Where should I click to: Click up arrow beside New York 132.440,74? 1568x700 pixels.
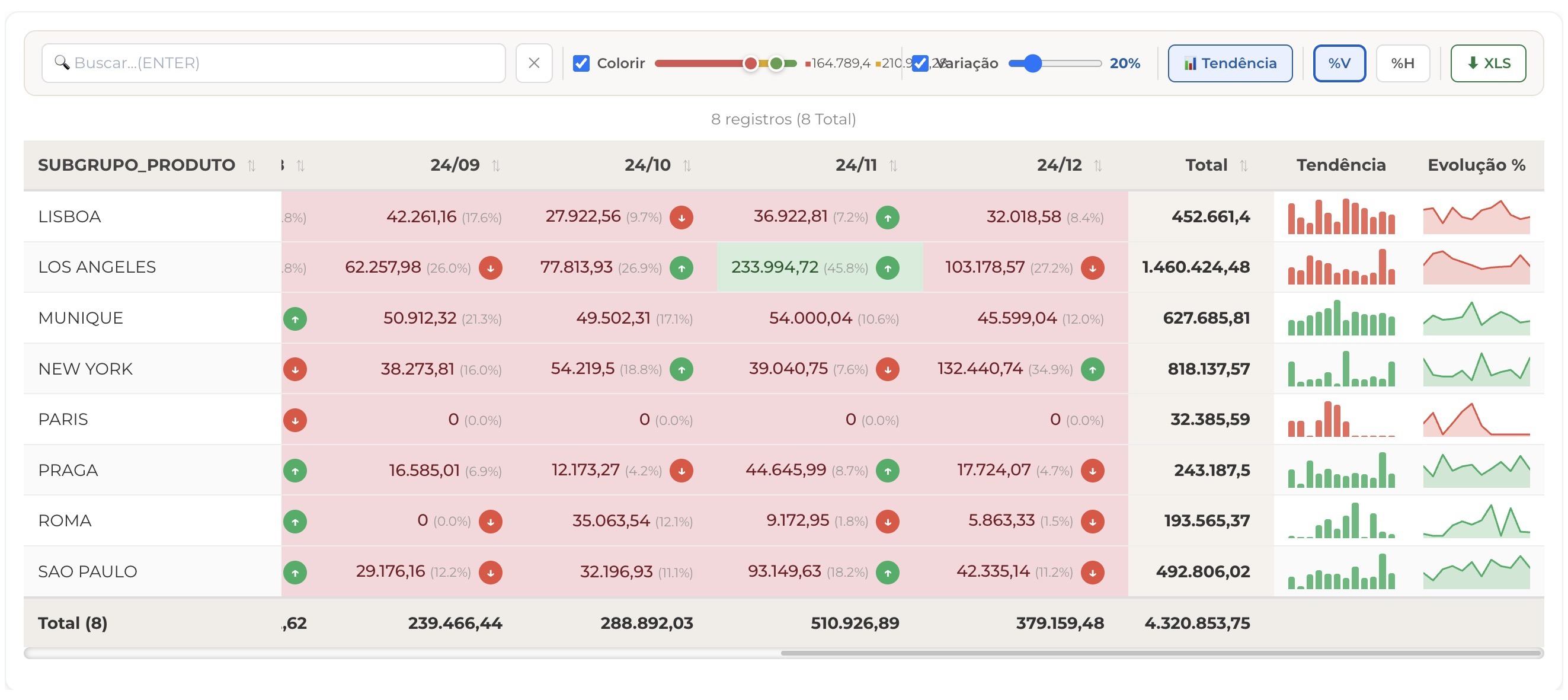1093,369
